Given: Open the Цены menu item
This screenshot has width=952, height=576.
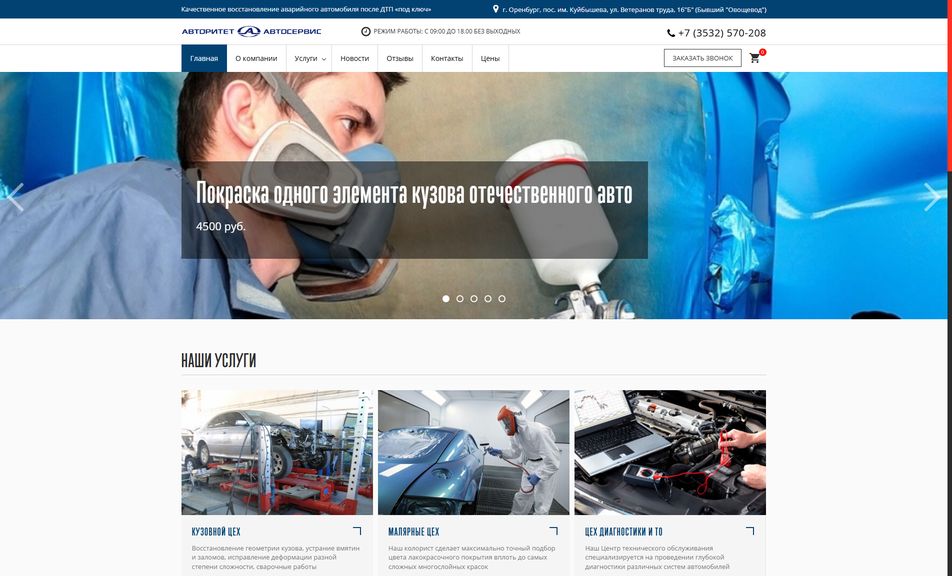Looking at the screenshot, I should pyautogui.click(x=490, y=59).
